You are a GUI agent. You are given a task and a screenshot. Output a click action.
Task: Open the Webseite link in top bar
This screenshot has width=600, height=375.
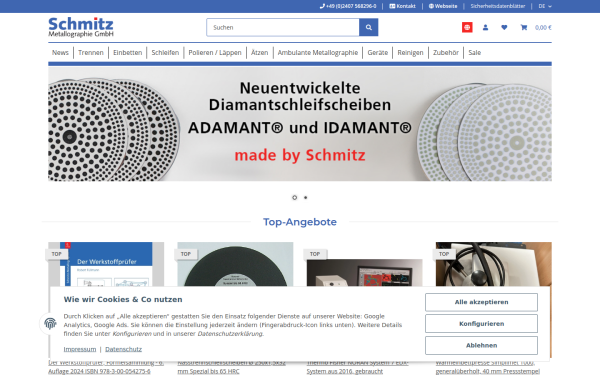coord(443,6)
